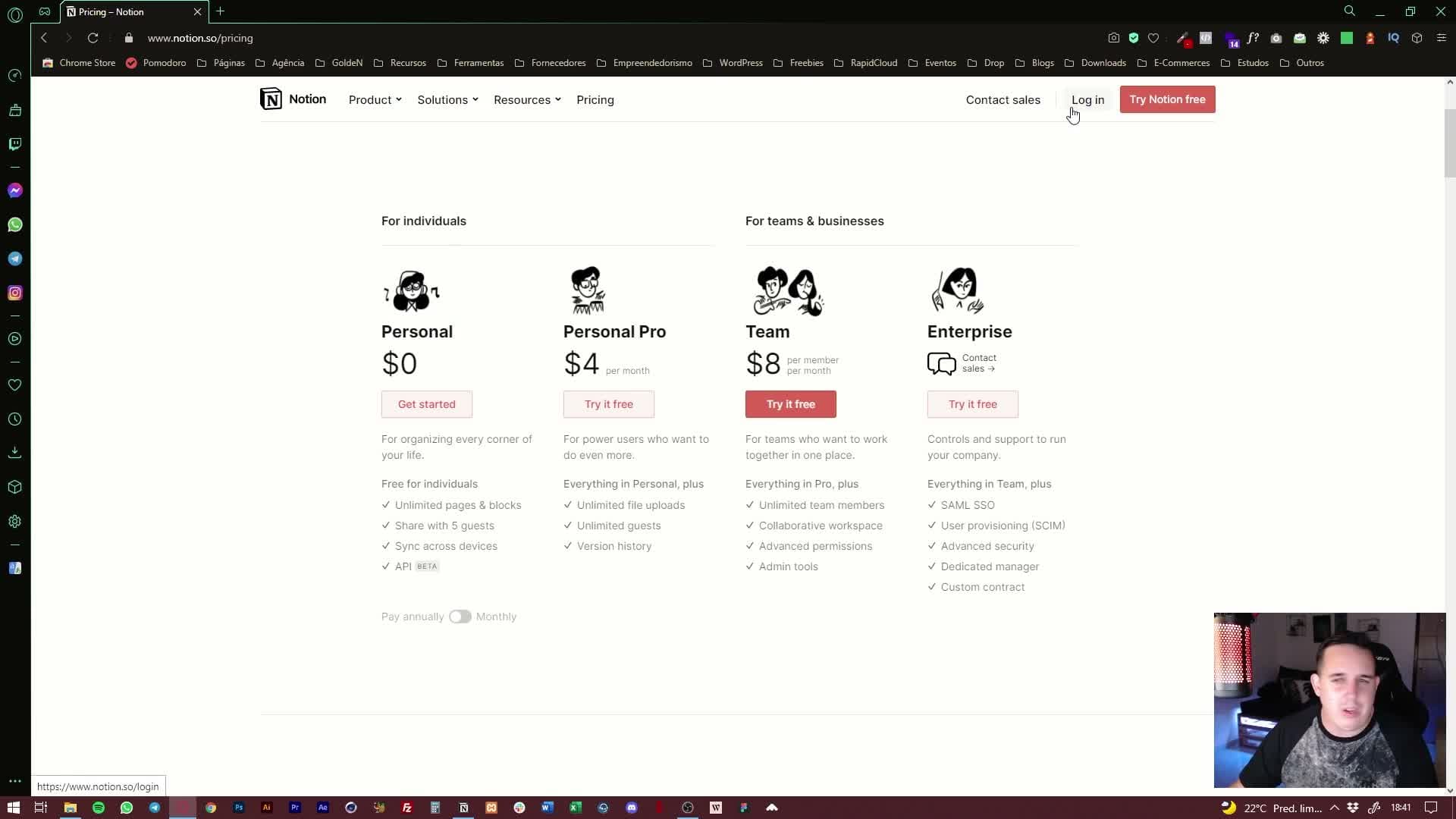The image size is (1456, 819).
Task: Click the color picker eyedropper extension
Action: pos(1182,38)
